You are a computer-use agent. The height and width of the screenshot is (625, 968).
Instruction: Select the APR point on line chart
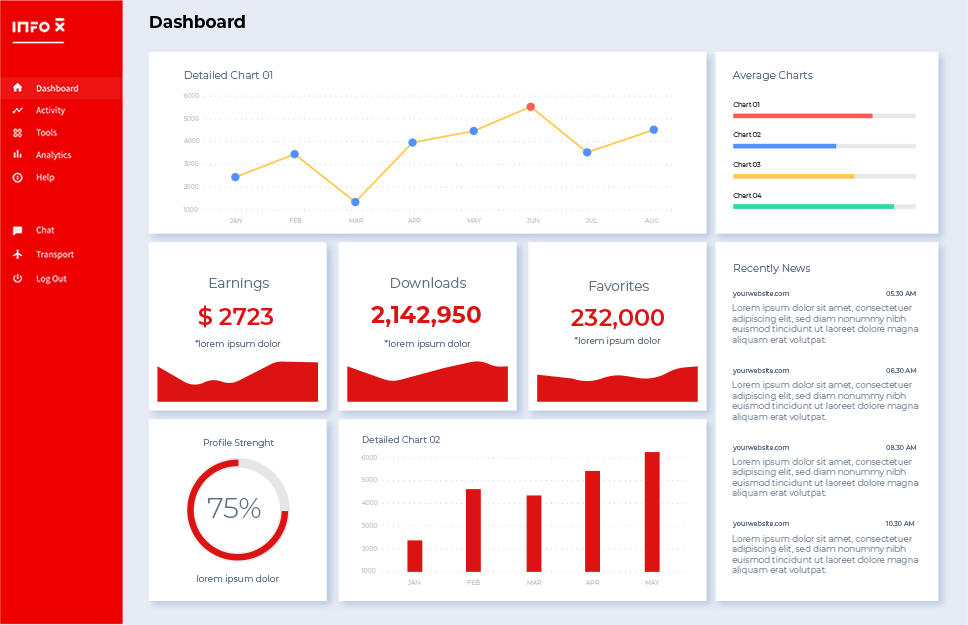point(412,143)
